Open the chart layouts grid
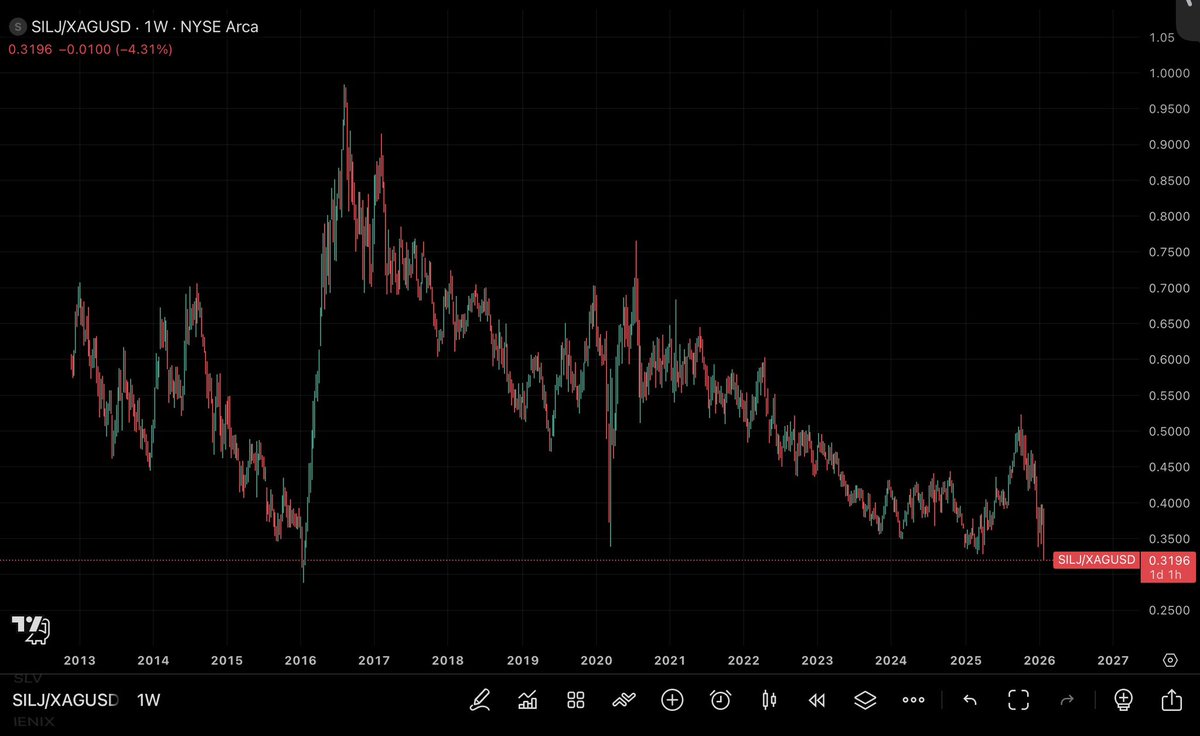 tap(575, 700)
